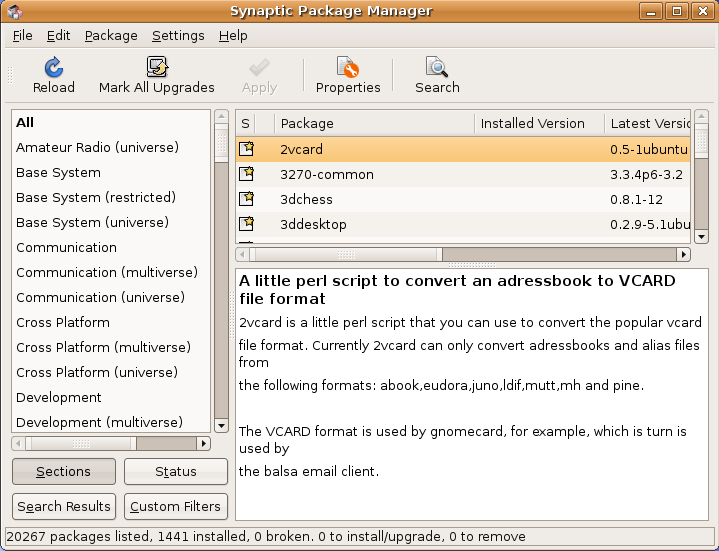Select the All section

pyautogui.click(x=111, y=122)
